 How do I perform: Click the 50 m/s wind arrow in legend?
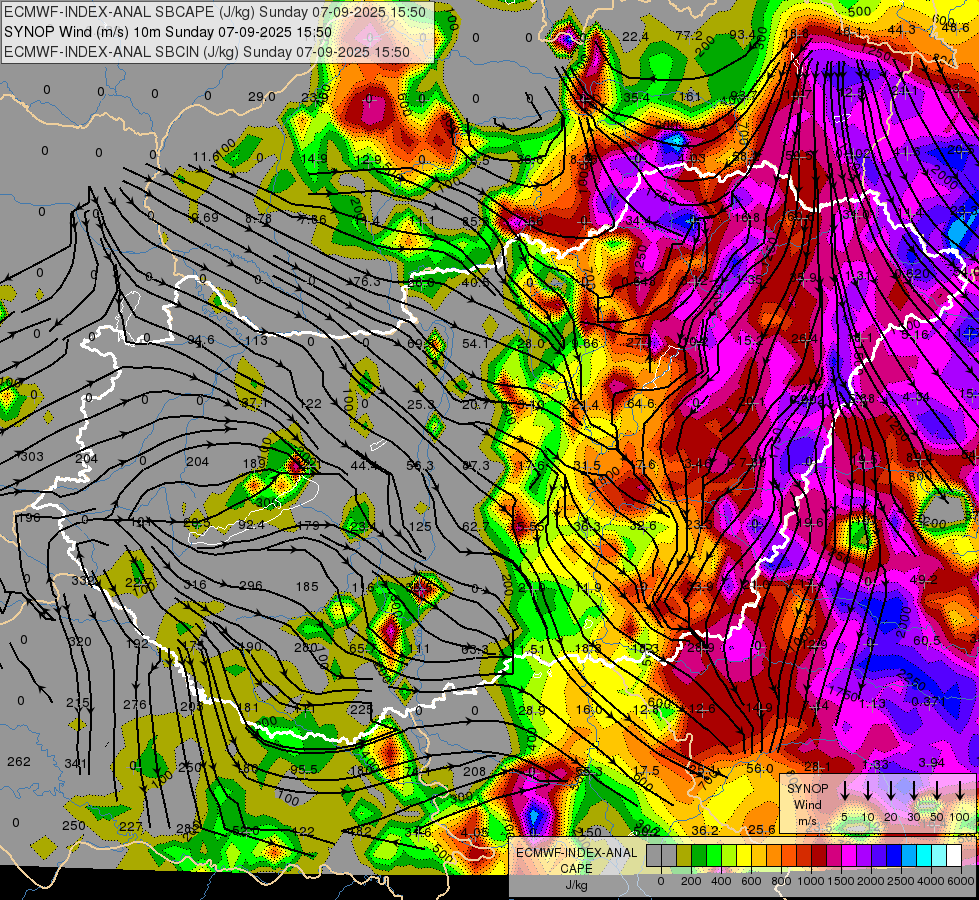coord(937,791)
